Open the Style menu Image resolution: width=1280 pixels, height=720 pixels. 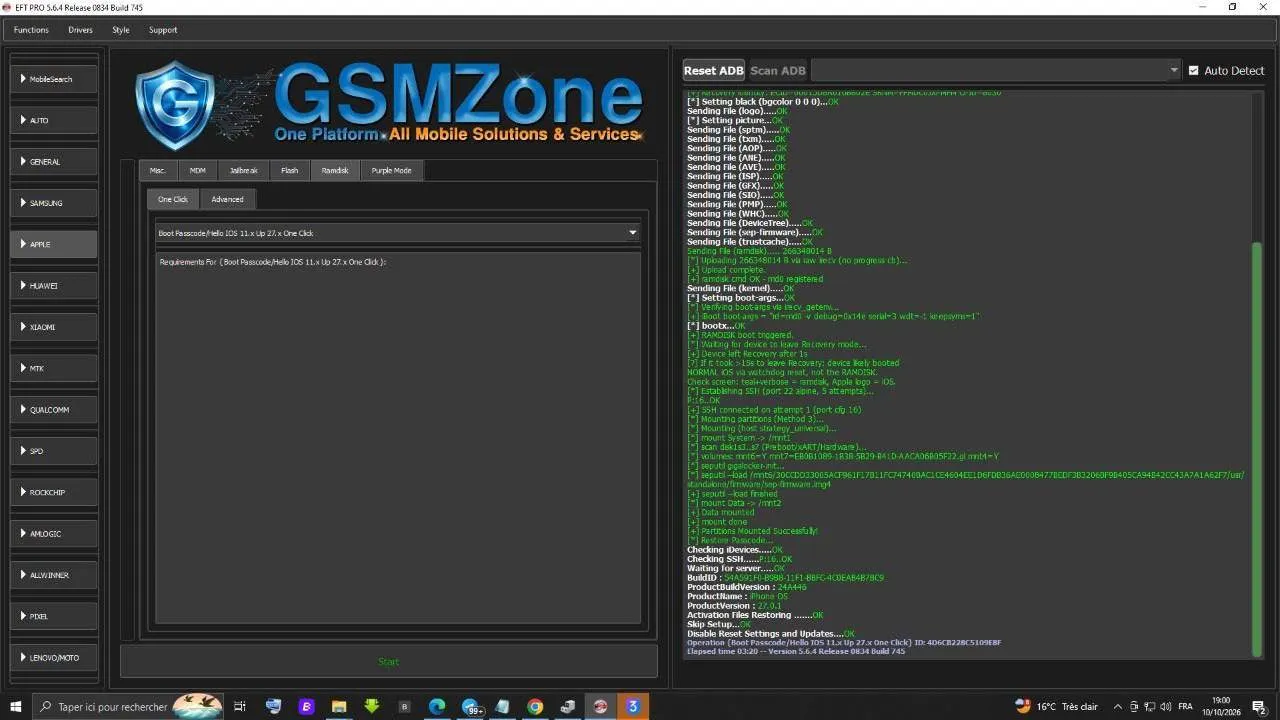121,30
